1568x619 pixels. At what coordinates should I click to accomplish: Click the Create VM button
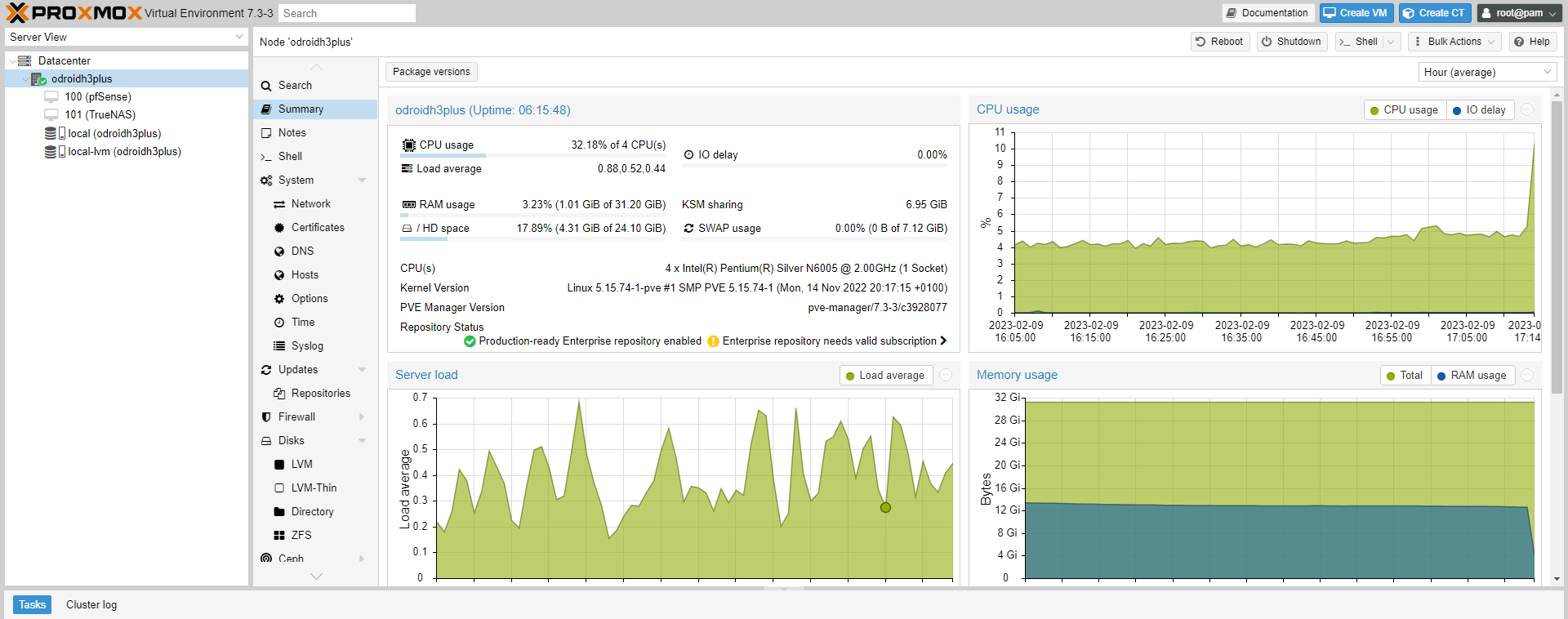[1356, 13]
